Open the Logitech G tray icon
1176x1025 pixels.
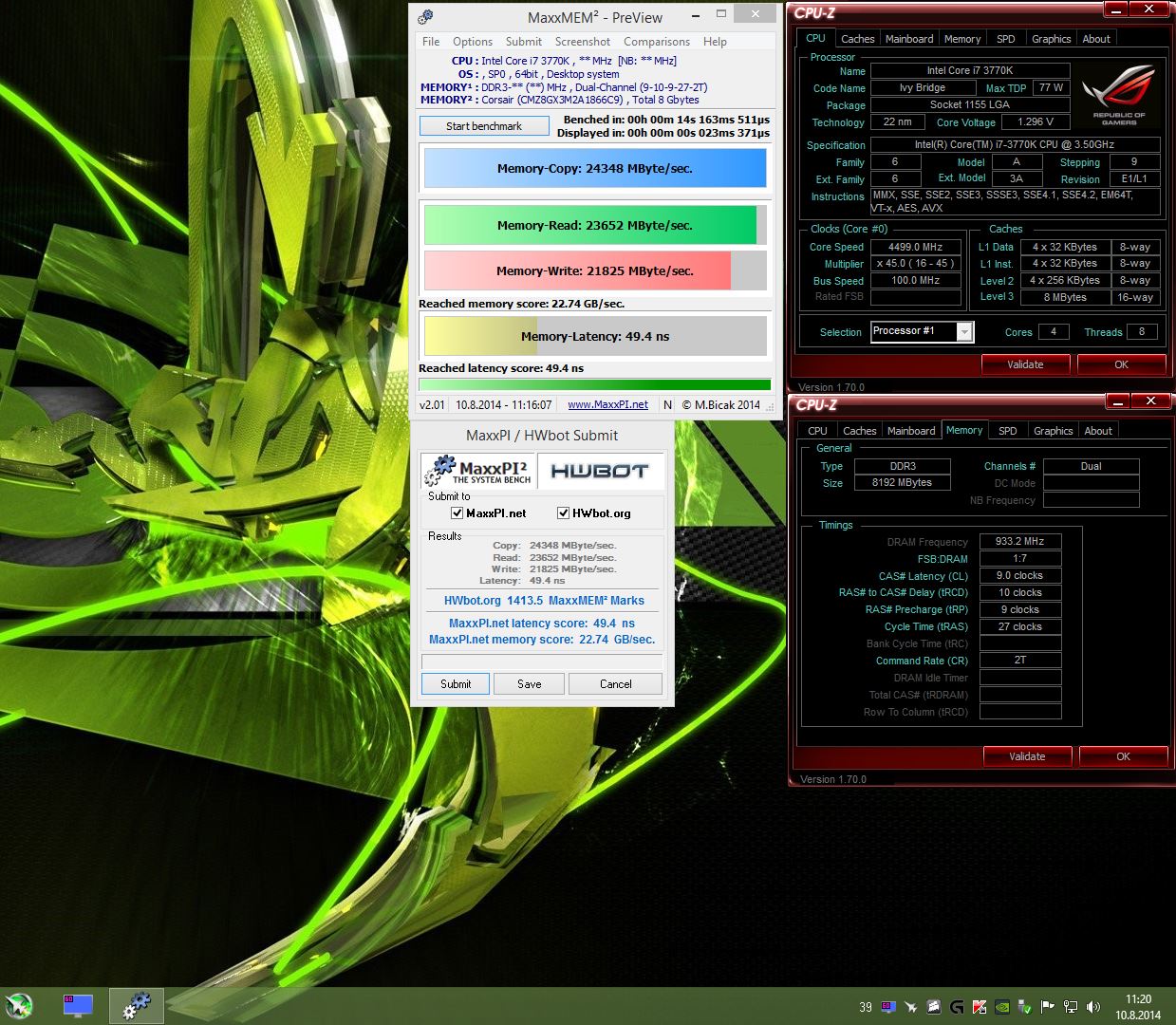(x=957, y=1007)
